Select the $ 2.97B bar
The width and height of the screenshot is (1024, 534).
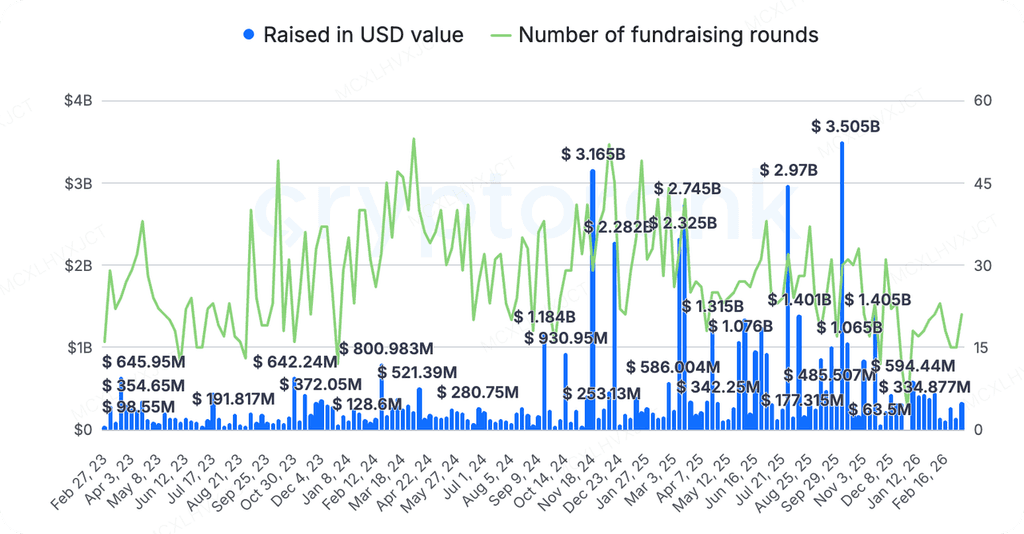[x=788, y=307]
